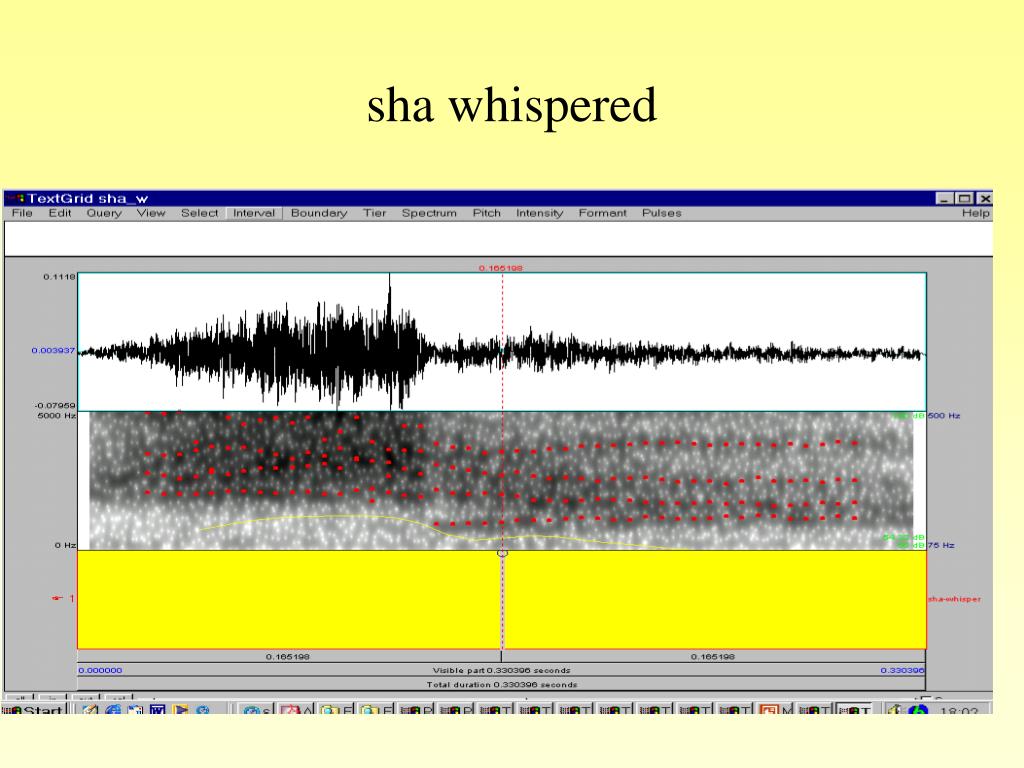Click the taskbar clock showing 18:02
Viewport: 1024px width, 768px height.
pos(959,711)
